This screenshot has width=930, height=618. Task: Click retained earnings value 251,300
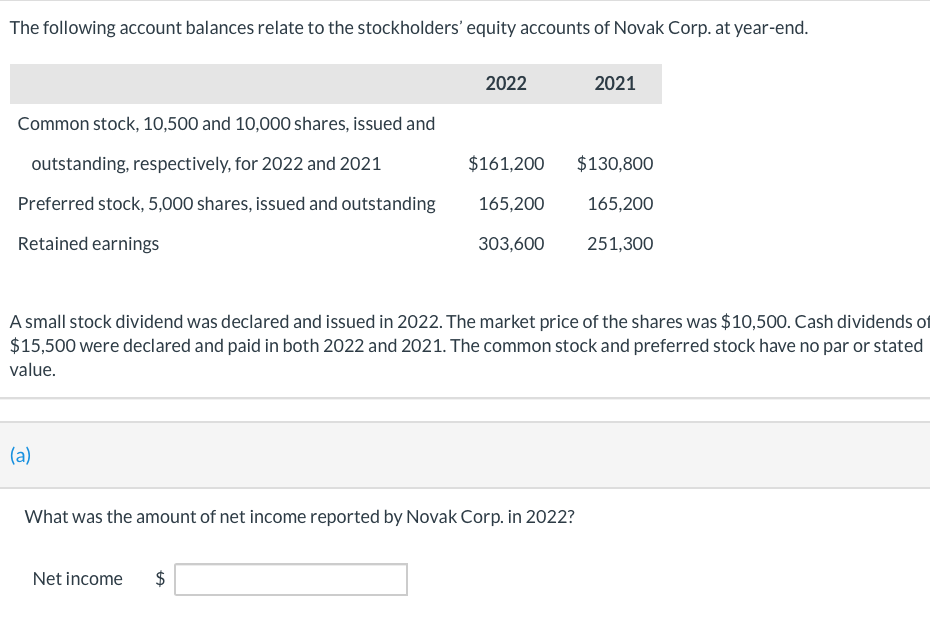tap(620, 244)
